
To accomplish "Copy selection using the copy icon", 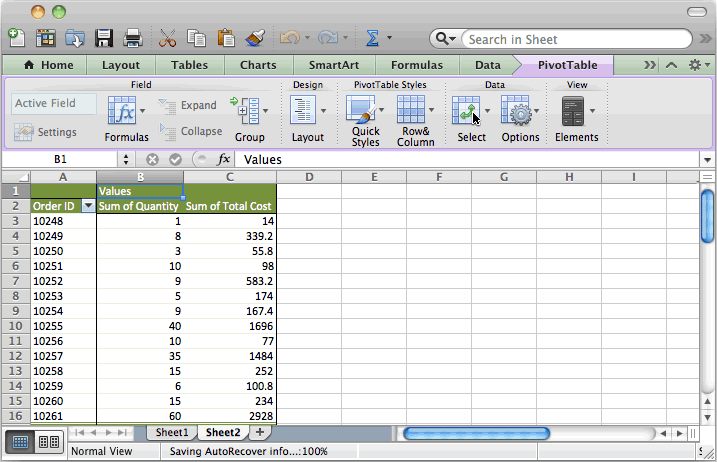I will pos(196,38).
